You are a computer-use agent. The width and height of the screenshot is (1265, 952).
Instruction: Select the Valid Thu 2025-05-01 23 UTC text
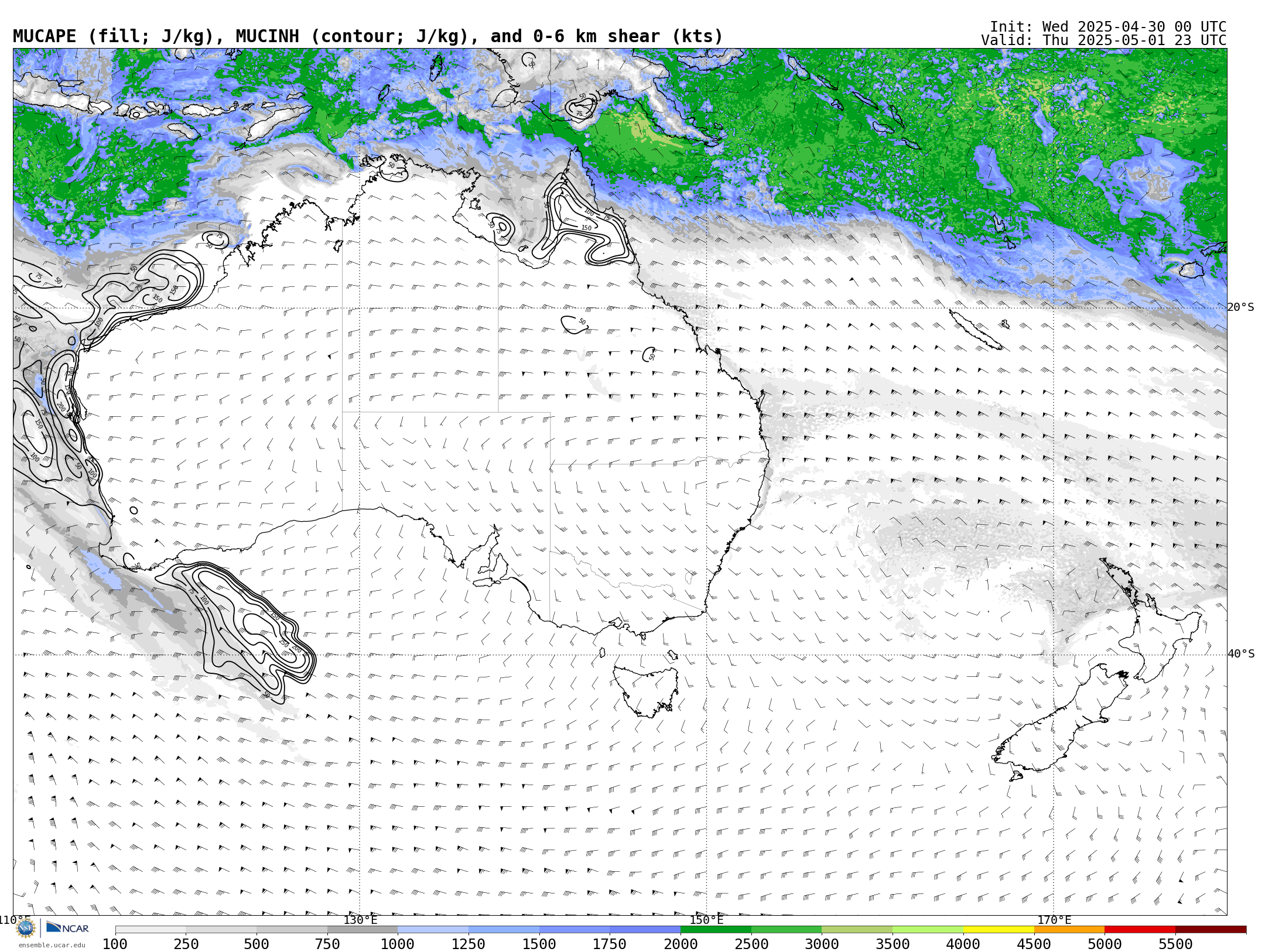click(x=1103, y=40)
